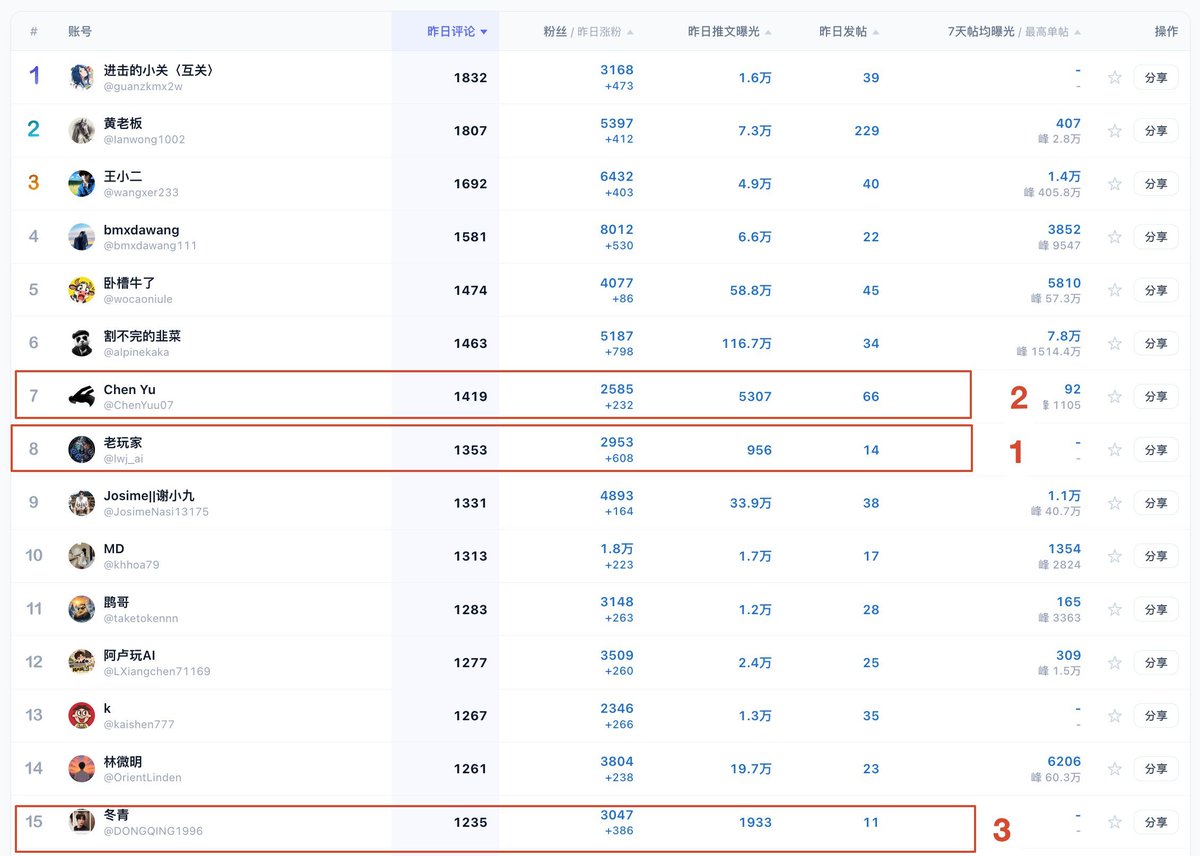Click the handle @wangxer233
The height and width of the screenshot is (856, 1200).
point(141,193)
